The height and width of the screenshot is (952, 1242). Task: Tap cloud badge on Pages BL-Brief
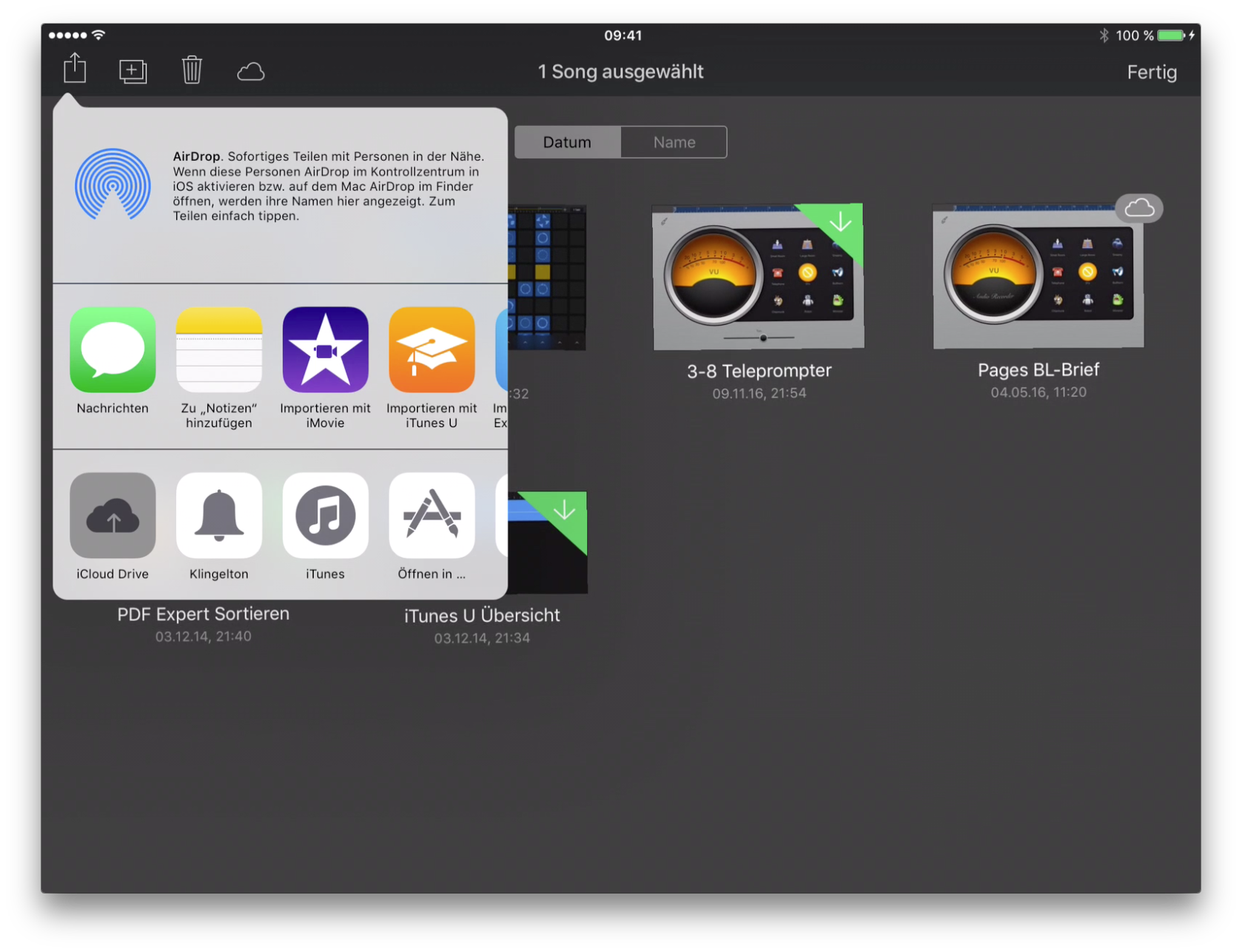point(1139,209)
